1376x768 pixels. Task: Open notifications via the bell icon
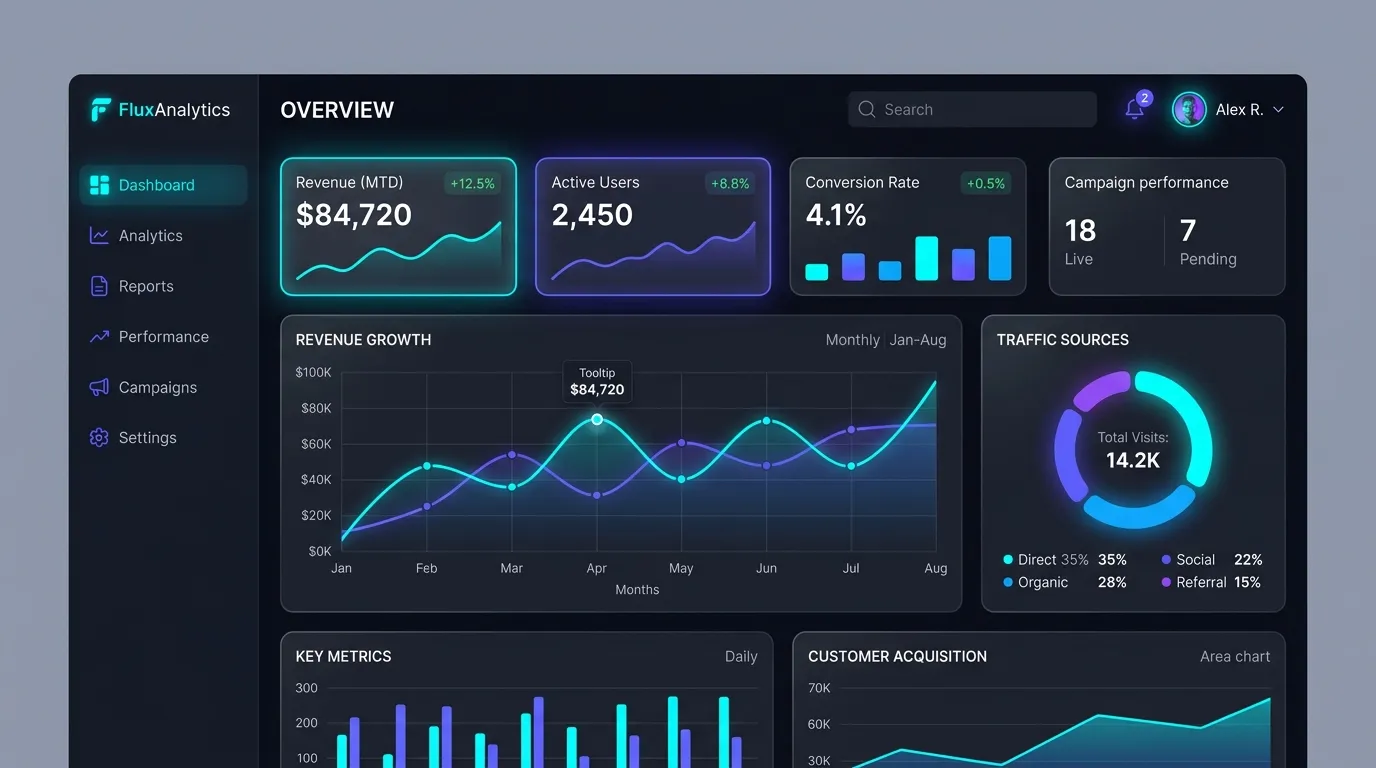tap(1134, 110)
